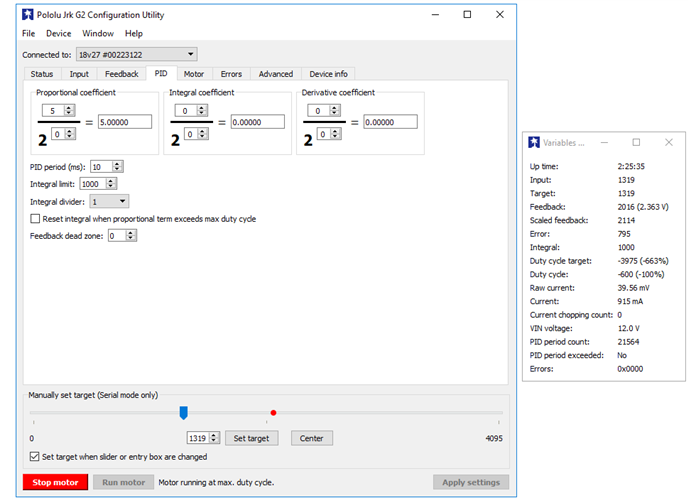Increase the Feedback dead zone value
The width and height of the screenshot is (700, 500).
131,233
